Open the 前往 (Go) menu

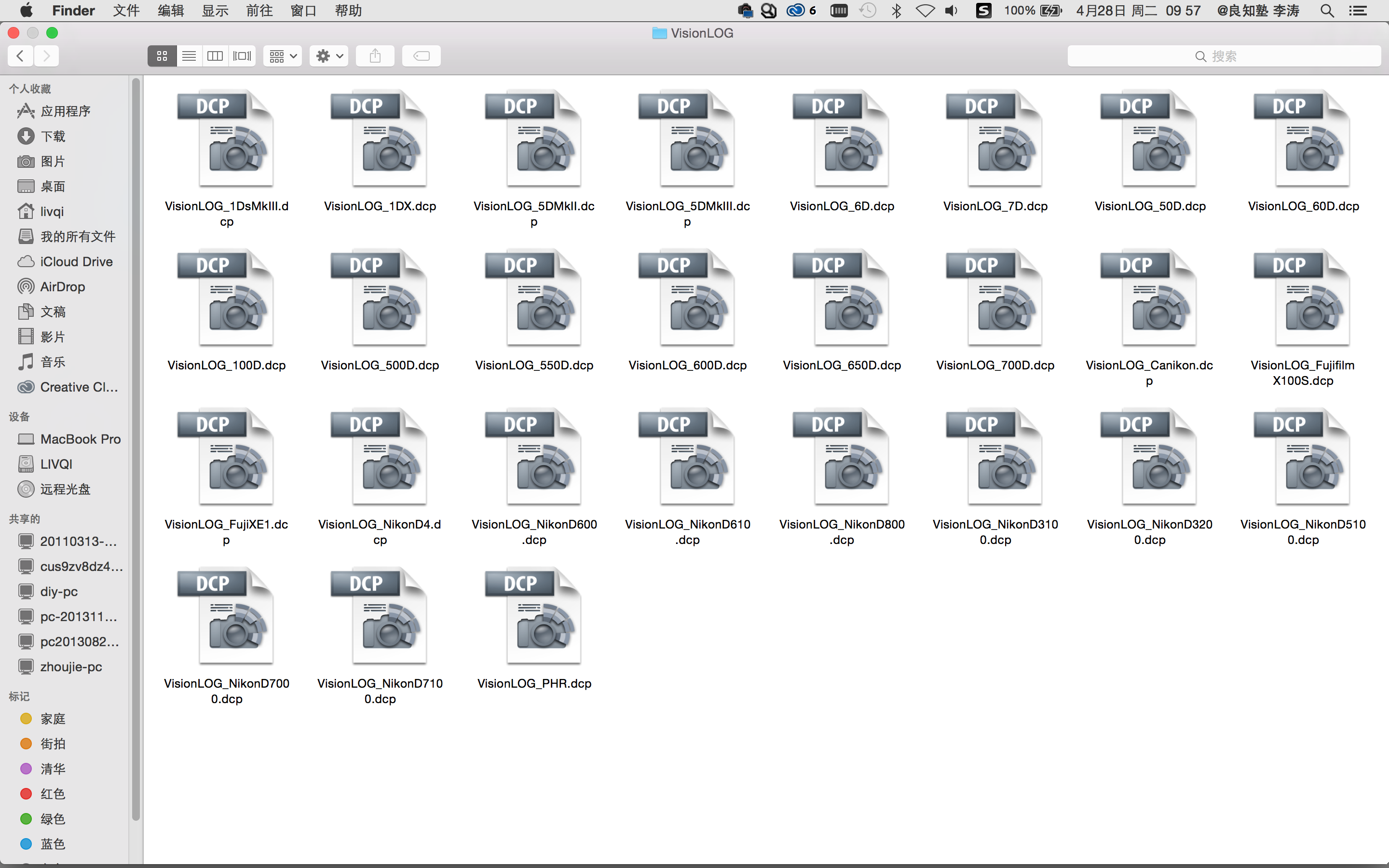[259, 10]
